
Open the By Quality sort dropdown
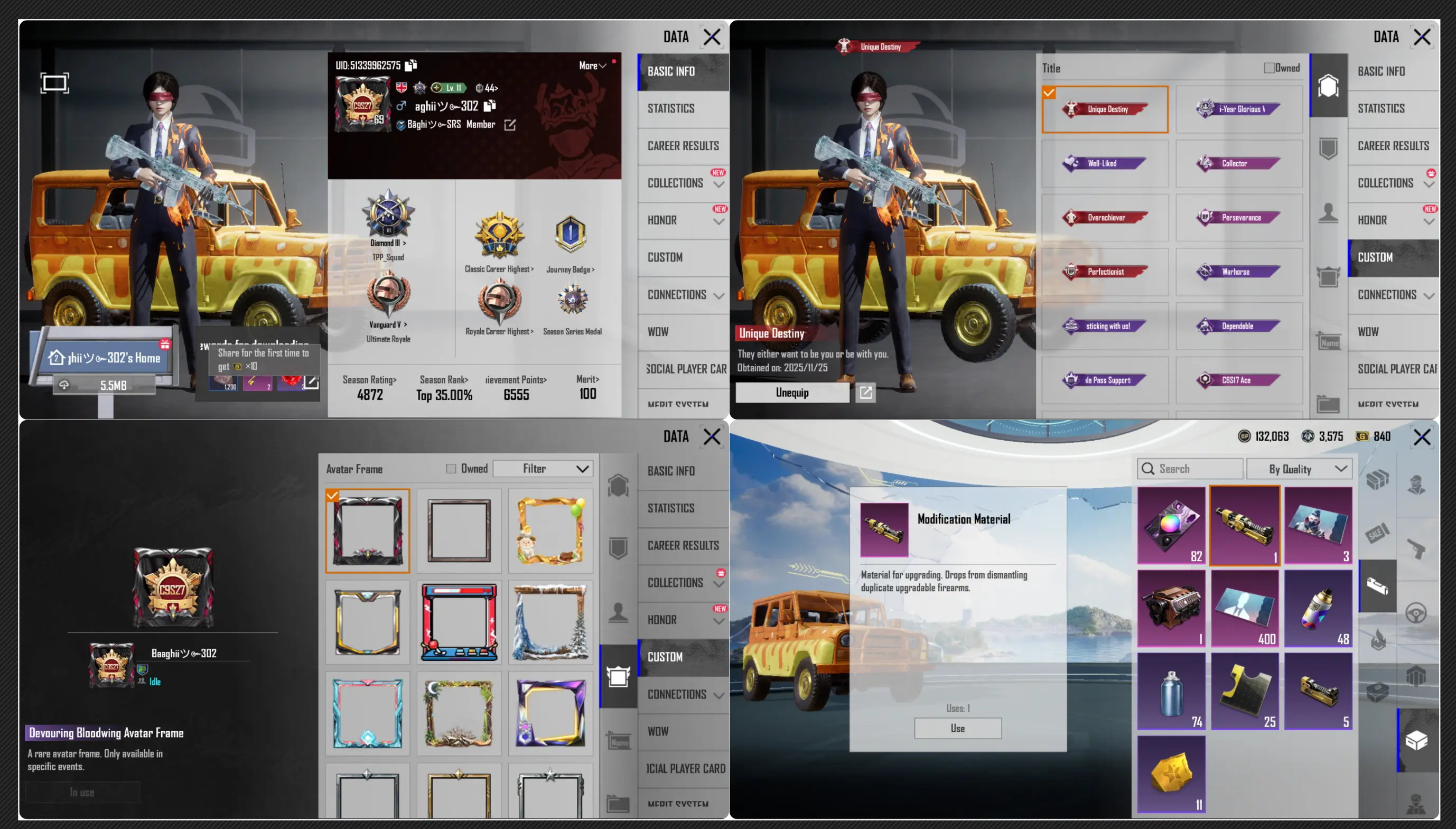pos(1299,469)
